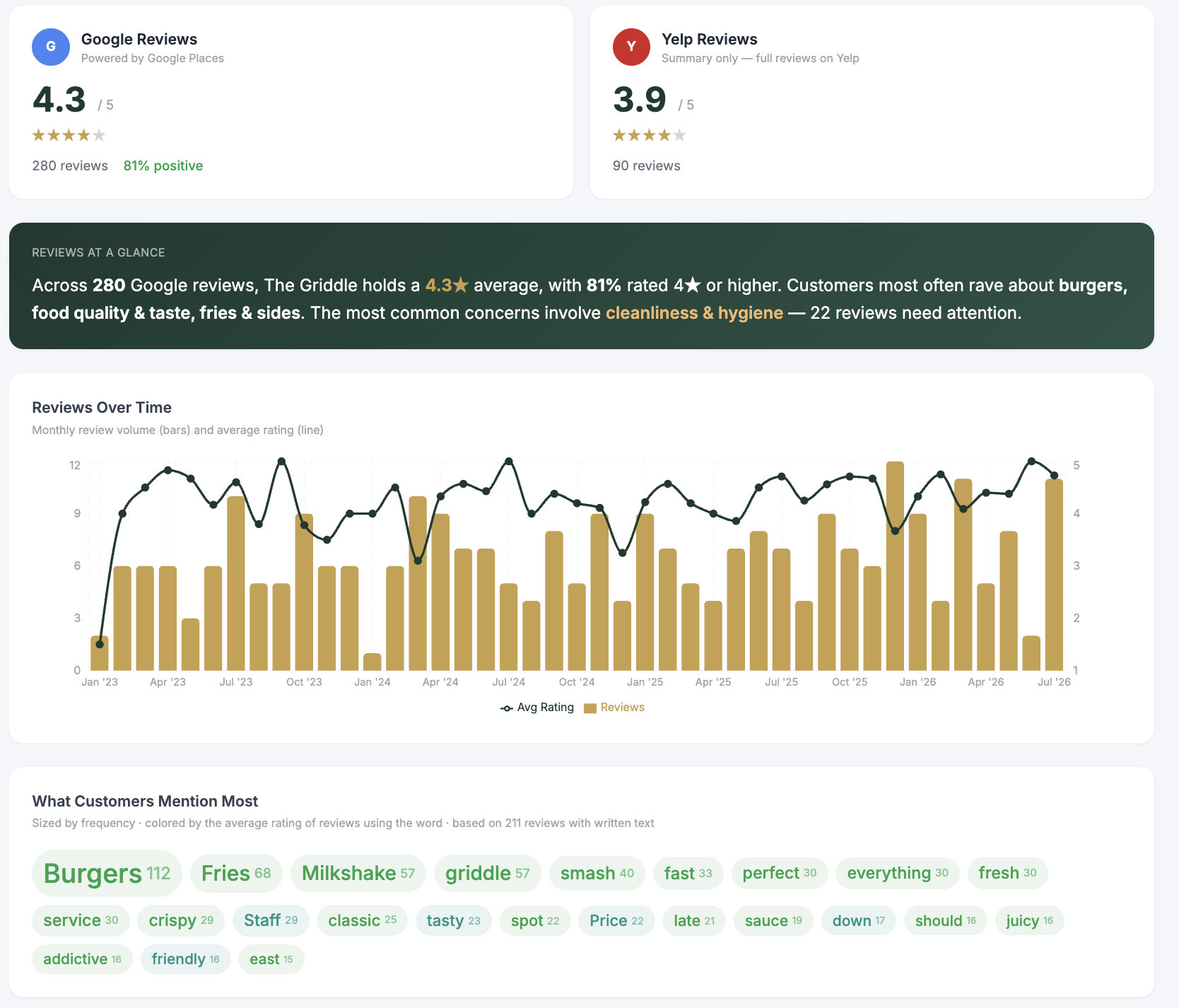The height and width of the screenshot is (1008, 1179).
Task: Click 'Summary only — full reviews on Yelp'
Action: point(761,59)
